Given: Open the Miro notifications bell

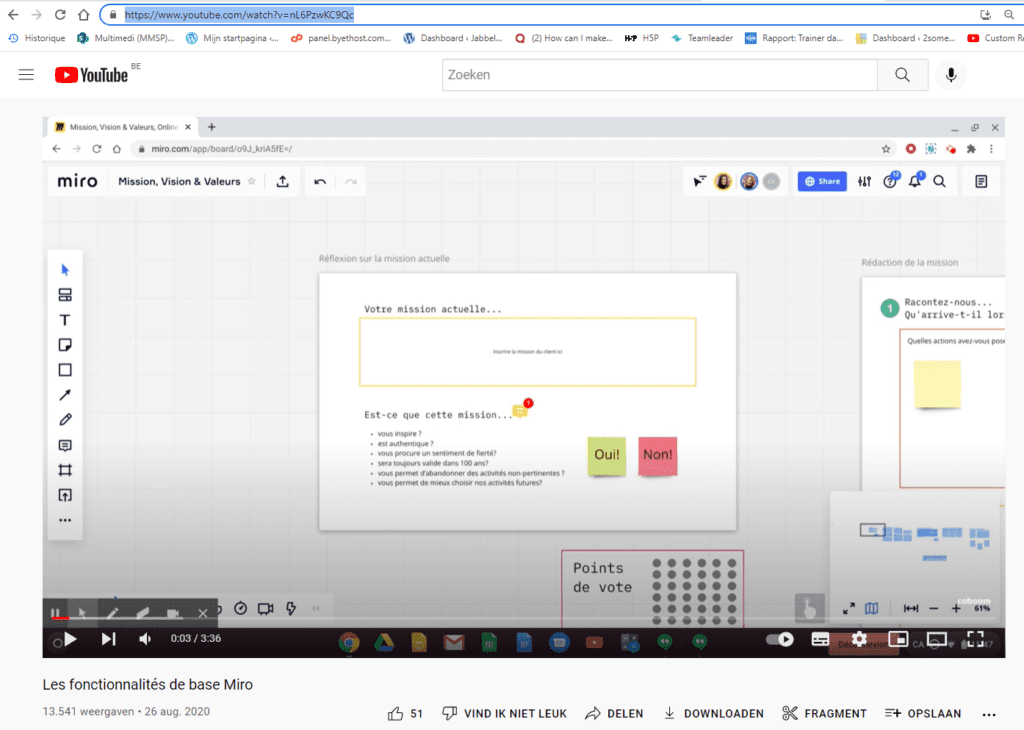Looking at the screenshot, I should pyautogui.click(x=915, y=181).
